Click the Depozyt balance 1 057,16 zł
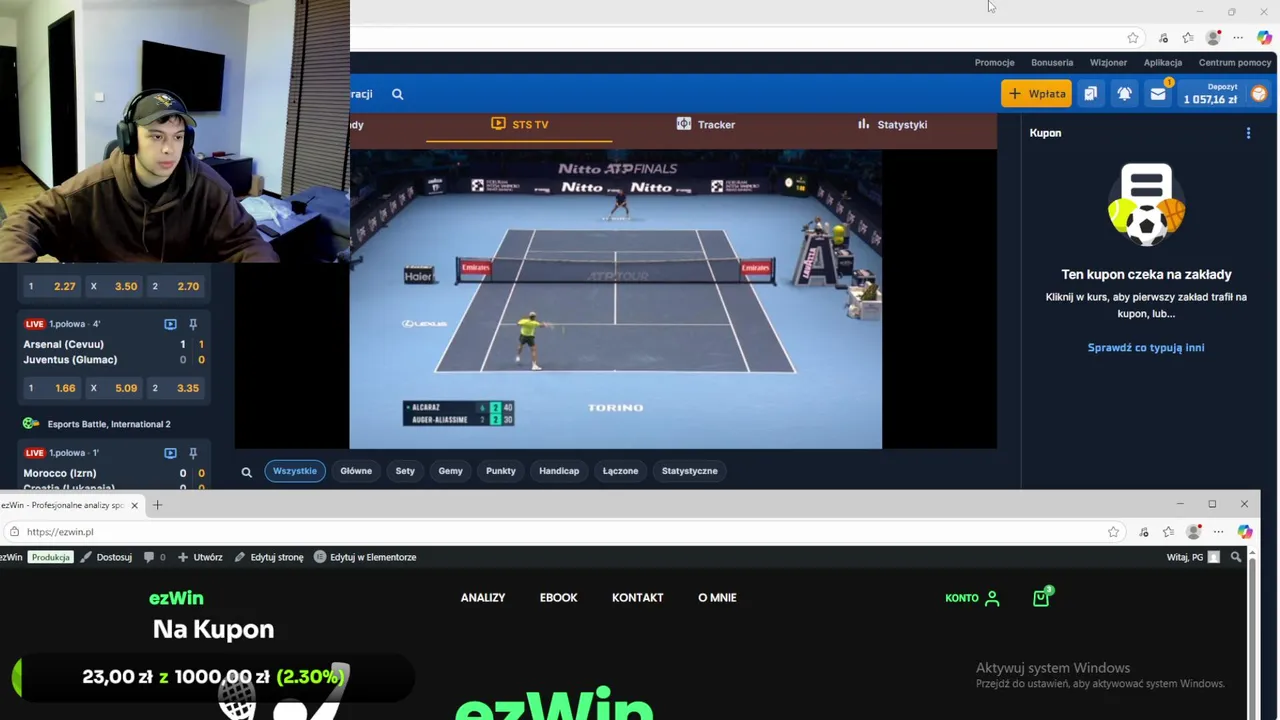 coord(1210,94)
